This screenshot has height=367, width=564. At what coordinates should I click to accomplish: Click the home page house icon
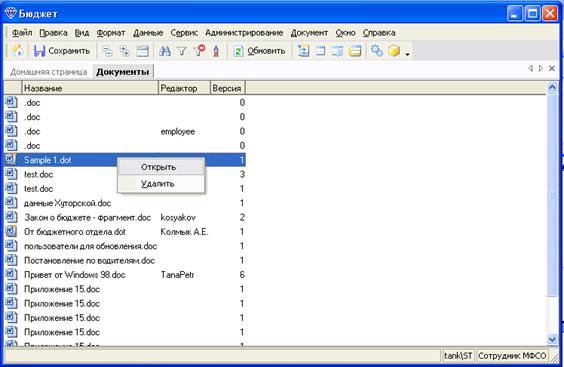[x=17, y=51]
